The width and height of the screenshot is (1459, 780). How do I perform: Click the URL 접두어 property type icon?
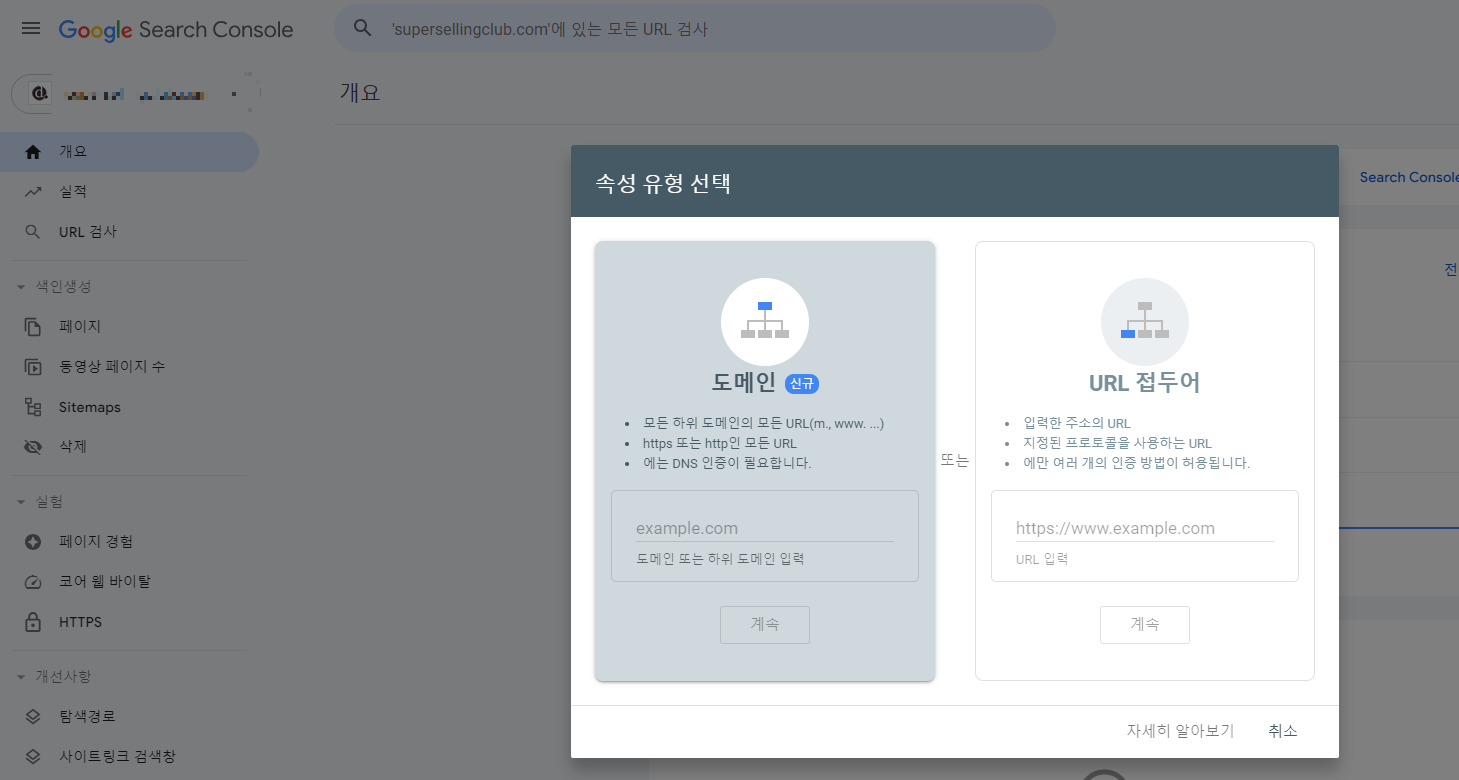click(1145, 321)
